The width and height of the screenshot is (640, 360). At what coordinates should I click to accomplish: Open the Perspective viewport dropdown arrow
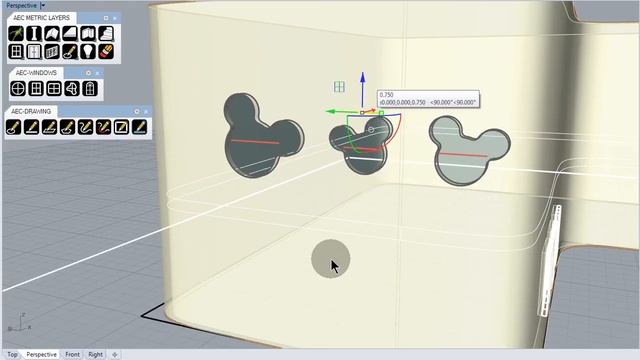click(x=43, y=5)
